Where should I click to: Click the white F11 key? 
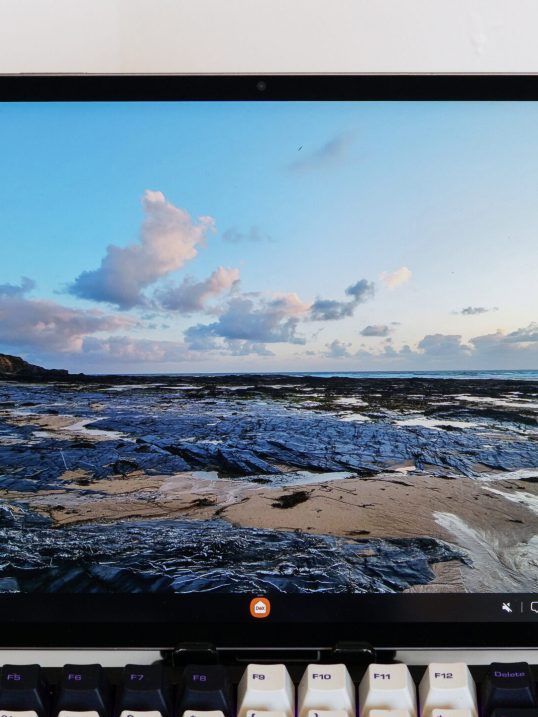[x=387, y=685]
